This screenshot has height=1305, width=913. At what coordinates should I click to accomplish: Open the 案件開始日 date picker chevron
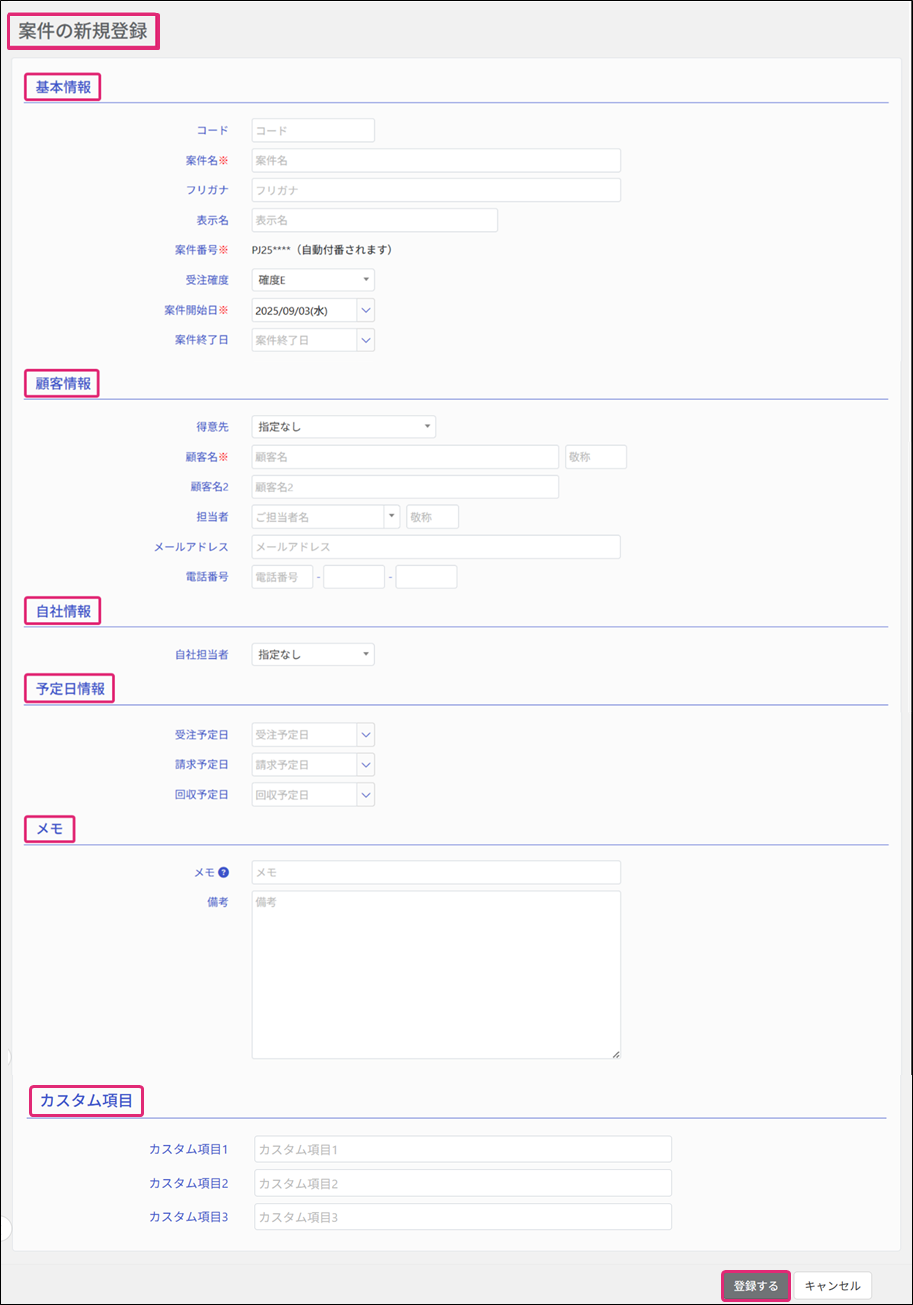pyautogui.click(x=366, y=311)
